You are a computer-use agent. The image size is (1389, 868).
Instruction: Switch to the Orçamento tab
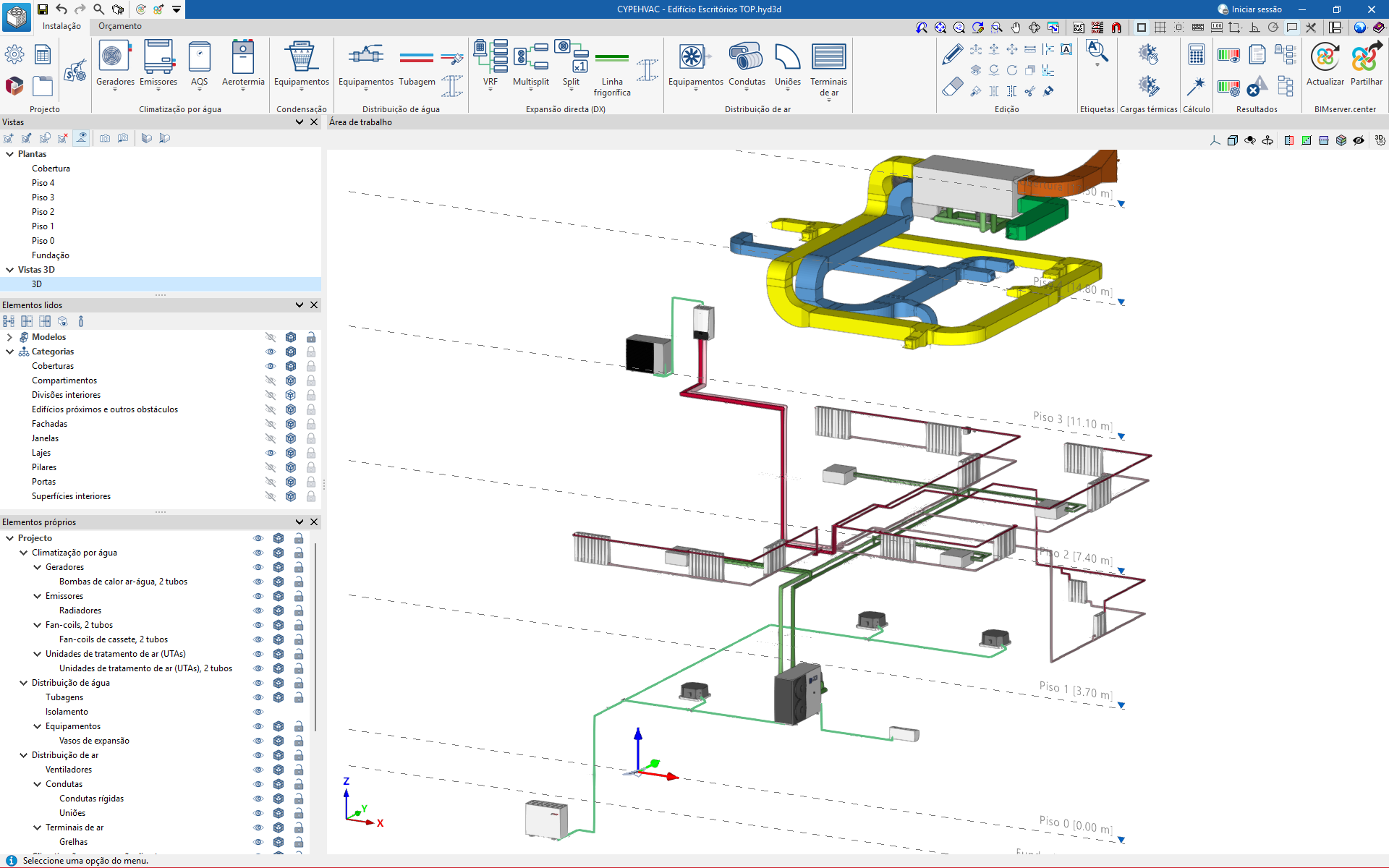120,26
